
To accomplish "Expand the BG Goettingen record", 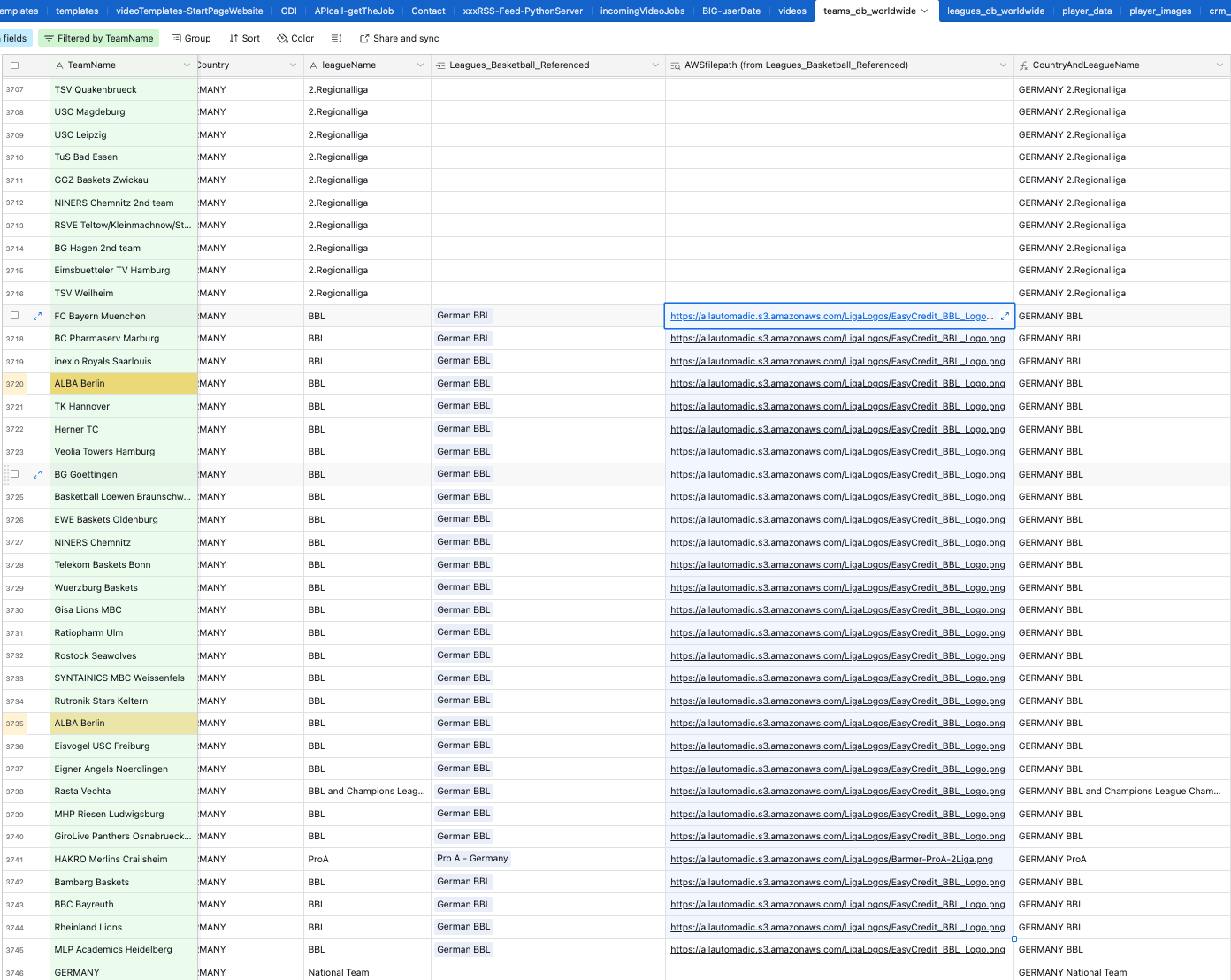I will click(37, 474).
